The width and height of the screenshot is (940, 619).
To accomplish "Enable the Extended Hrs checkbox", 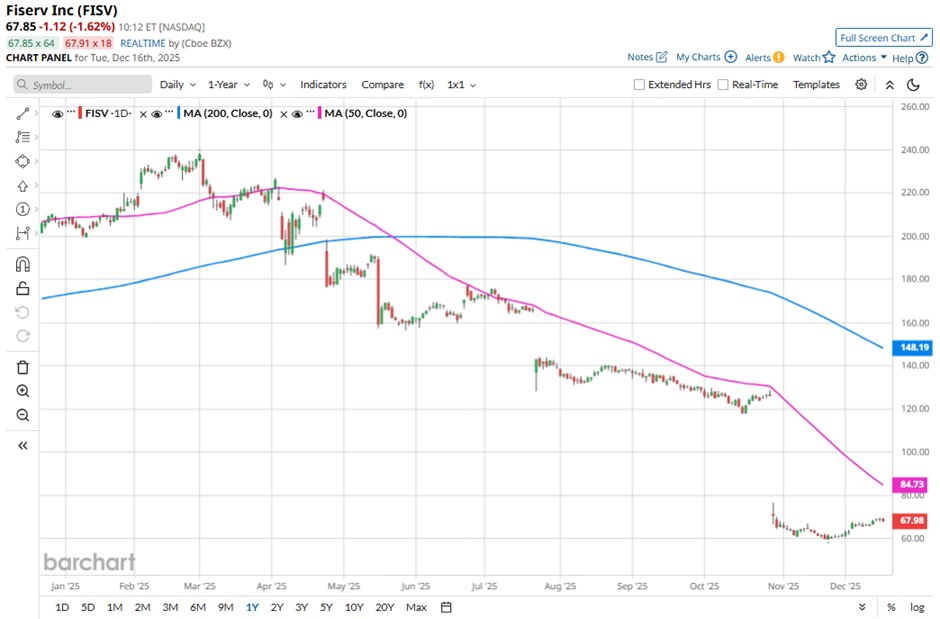I will (639, 84).
